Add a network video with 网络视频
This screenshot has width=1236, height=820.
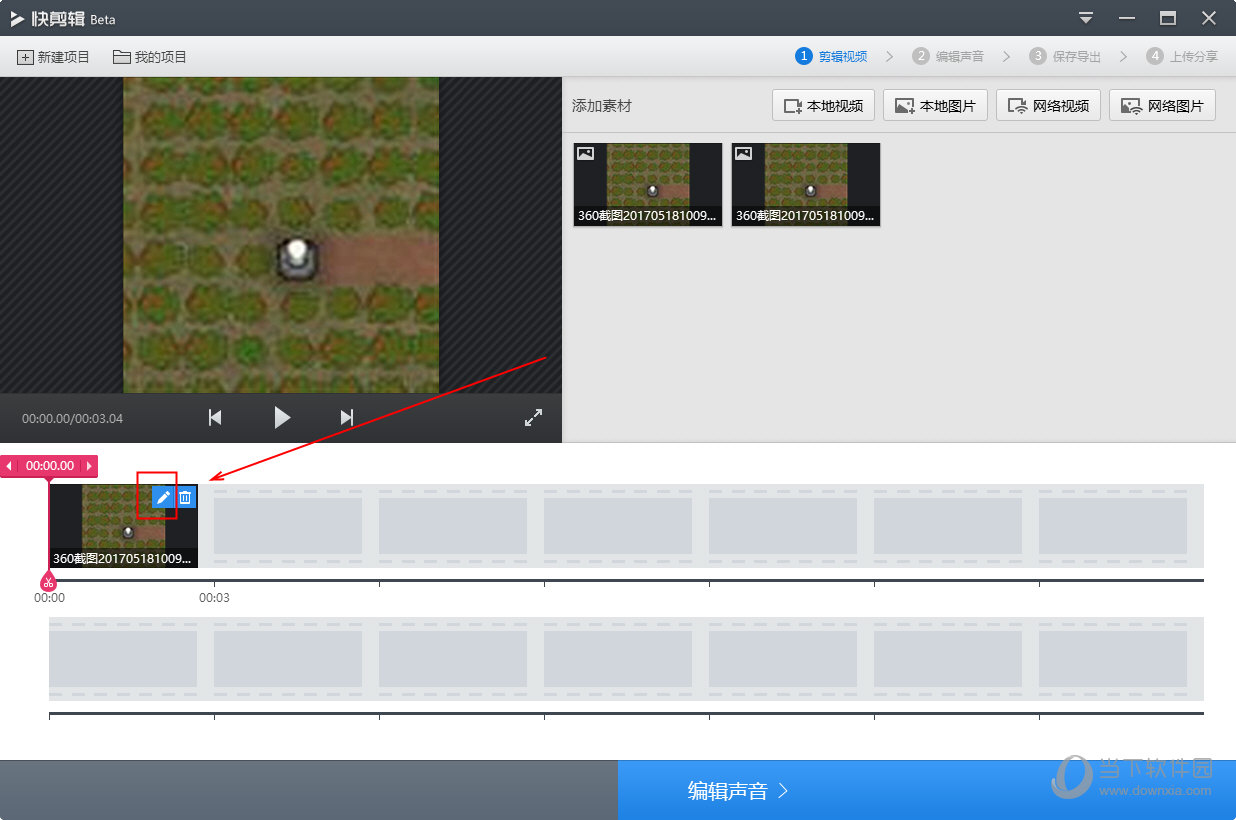pos(1049,105)
